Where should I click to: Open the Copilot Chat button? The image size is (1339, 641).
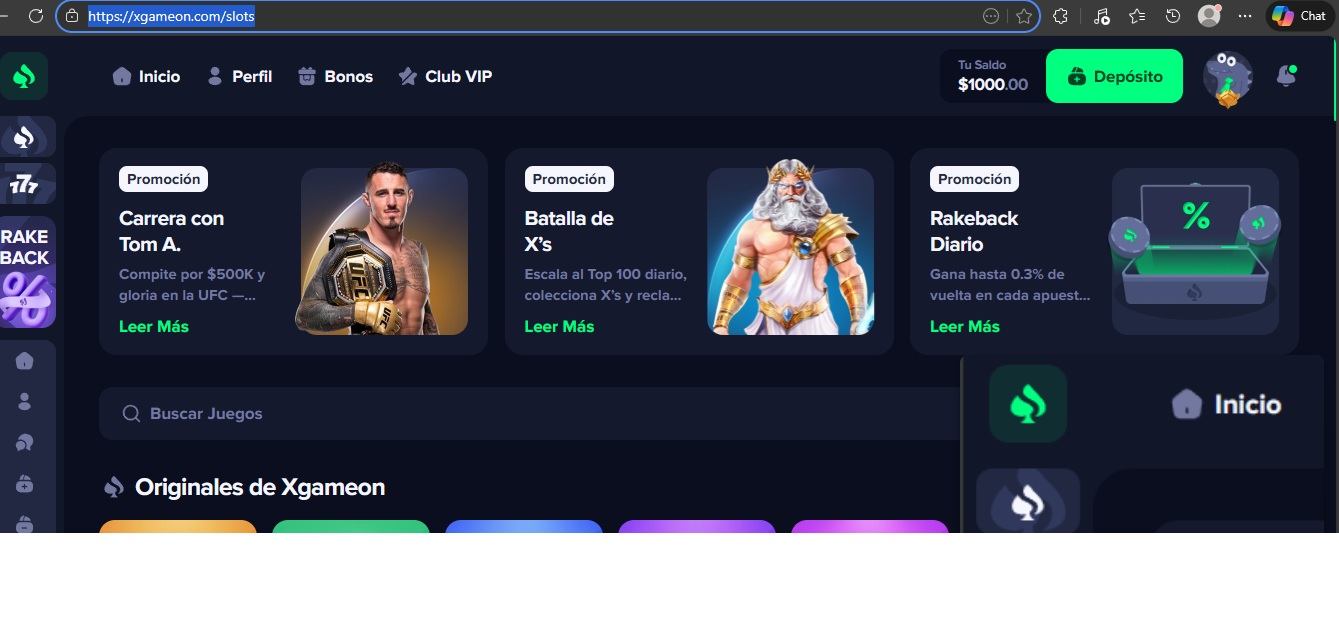(1299, 16)
